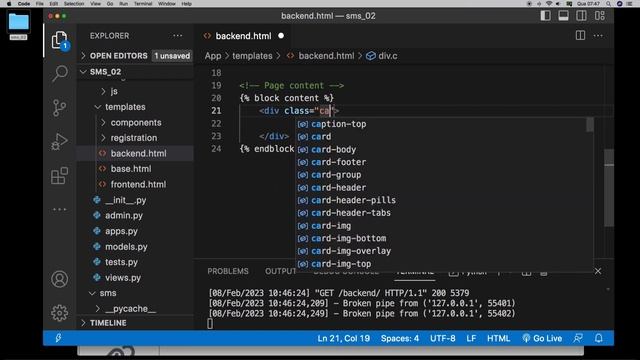Open notifications bell in status bar

(x=598, y=338)
